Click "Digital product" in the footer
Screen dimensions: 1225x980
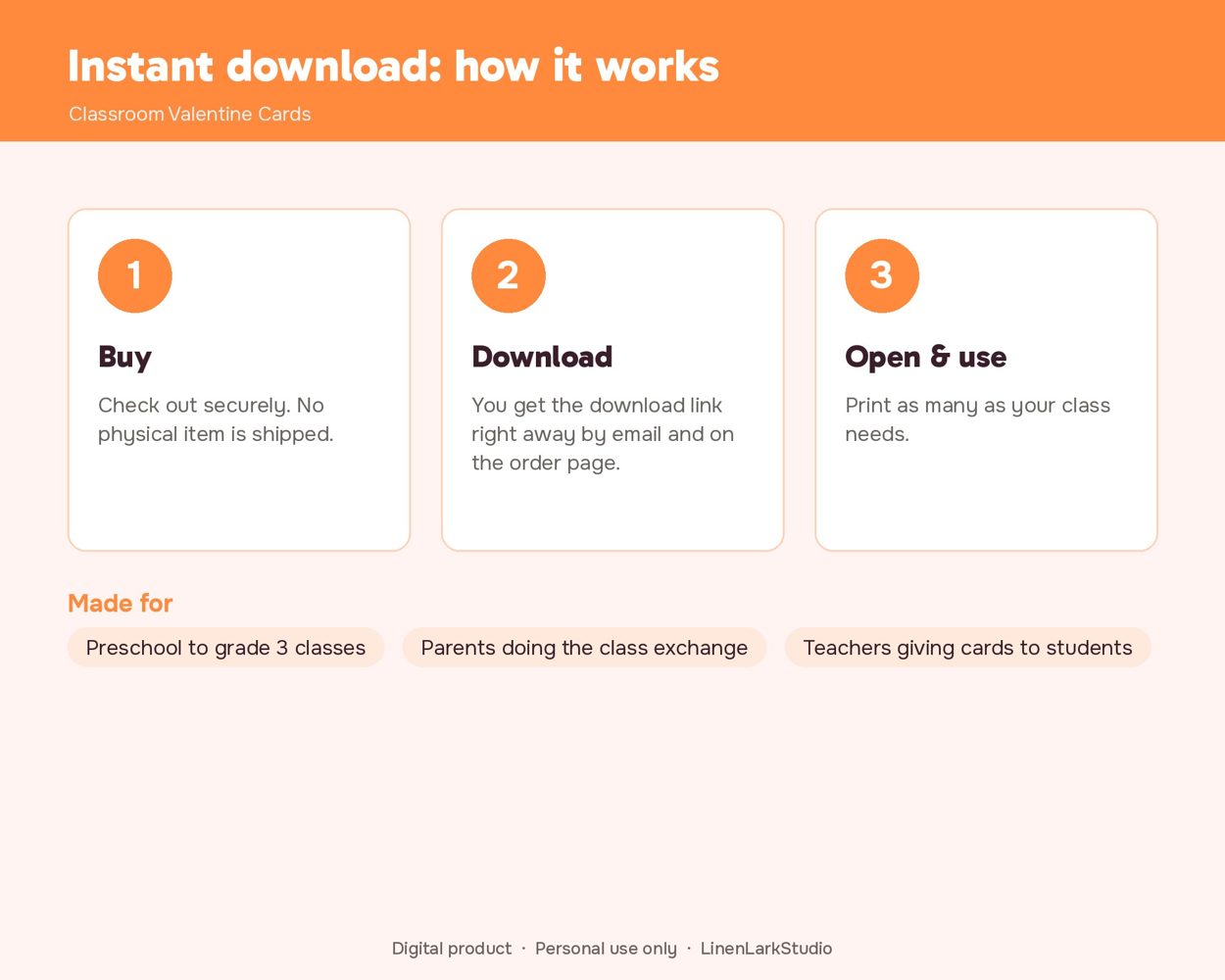coord(452,949)
